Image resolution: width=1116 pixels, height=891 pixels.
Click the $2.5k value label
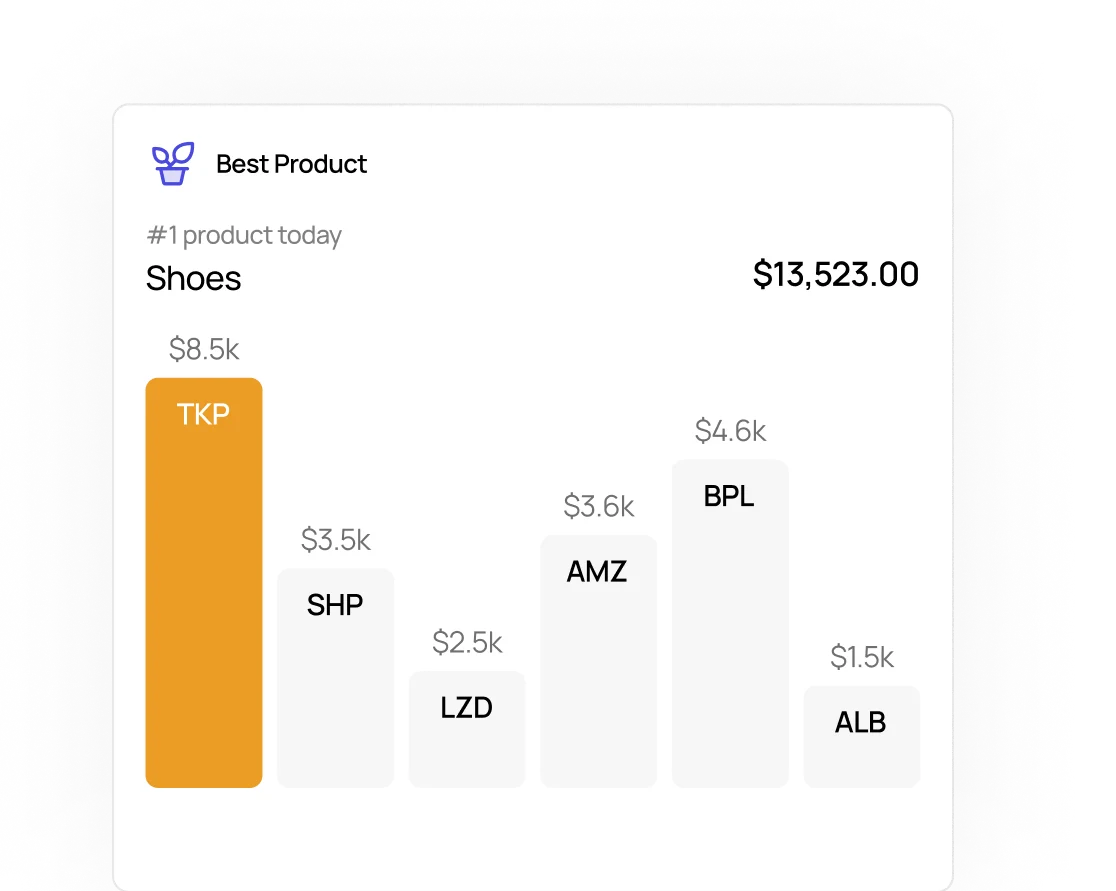[x=467, y=642]
